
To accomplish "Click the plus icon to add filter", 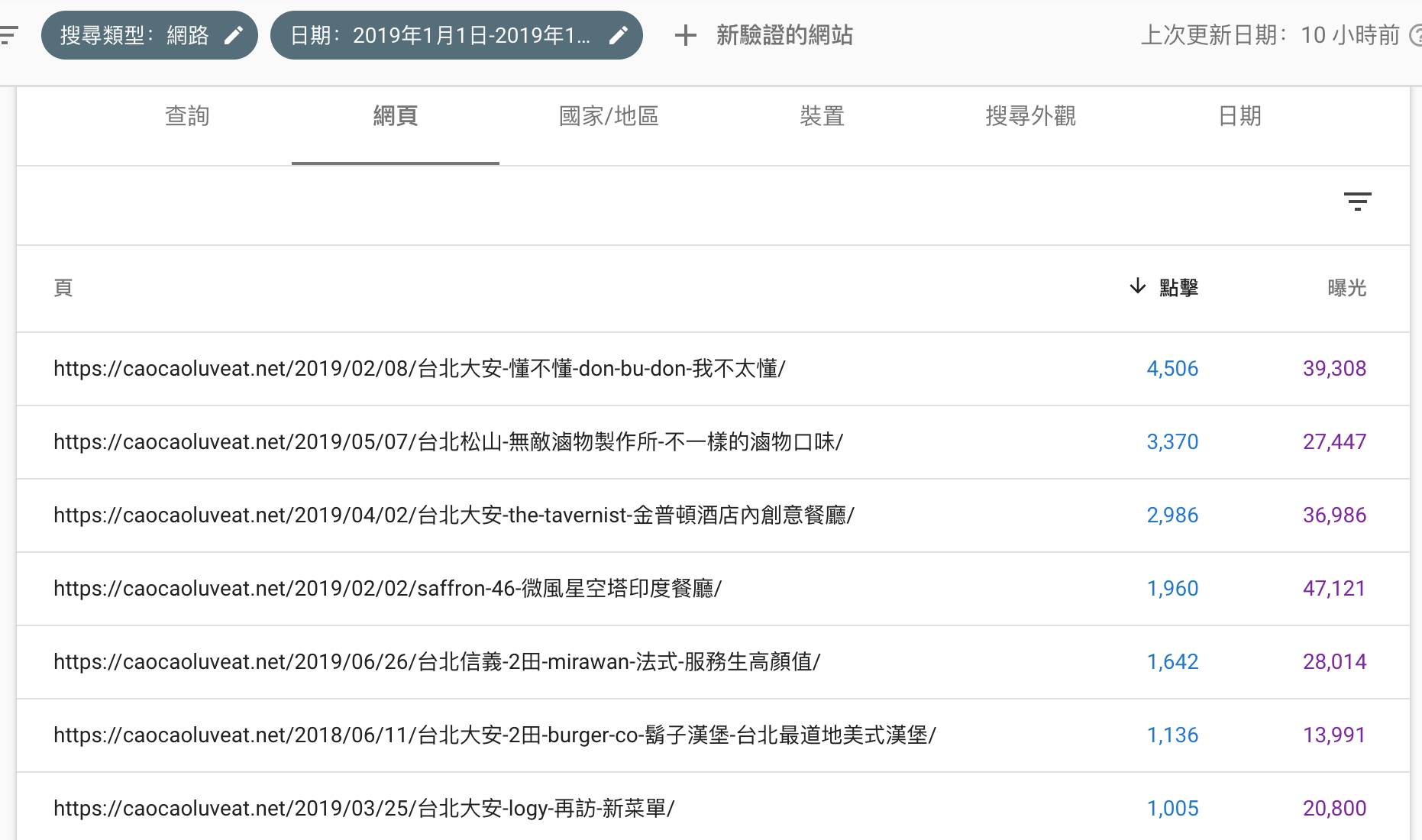I will pos(685,35).
